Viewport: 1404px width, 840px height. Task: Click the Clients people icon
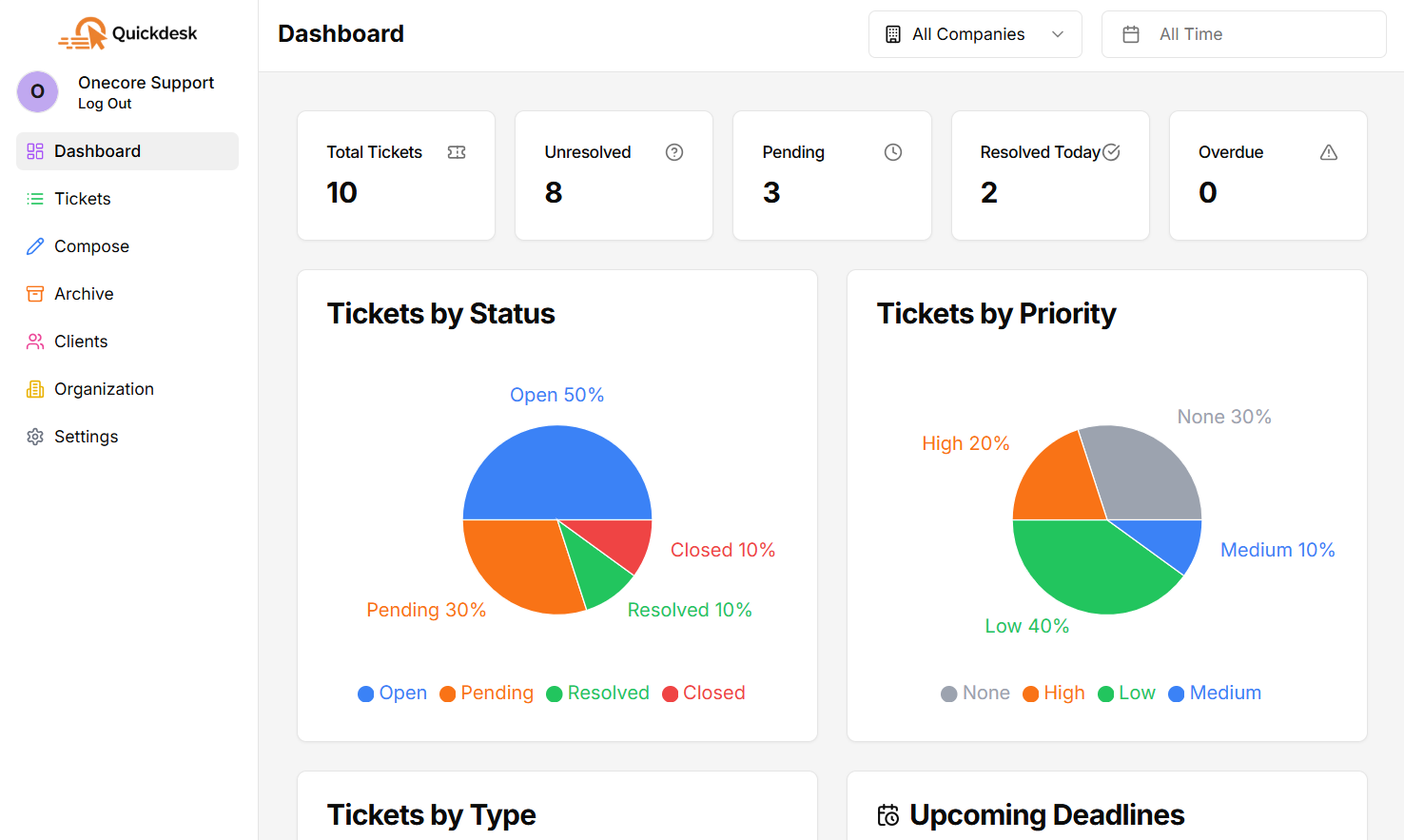pyautogui.click(x=35, y=341)
